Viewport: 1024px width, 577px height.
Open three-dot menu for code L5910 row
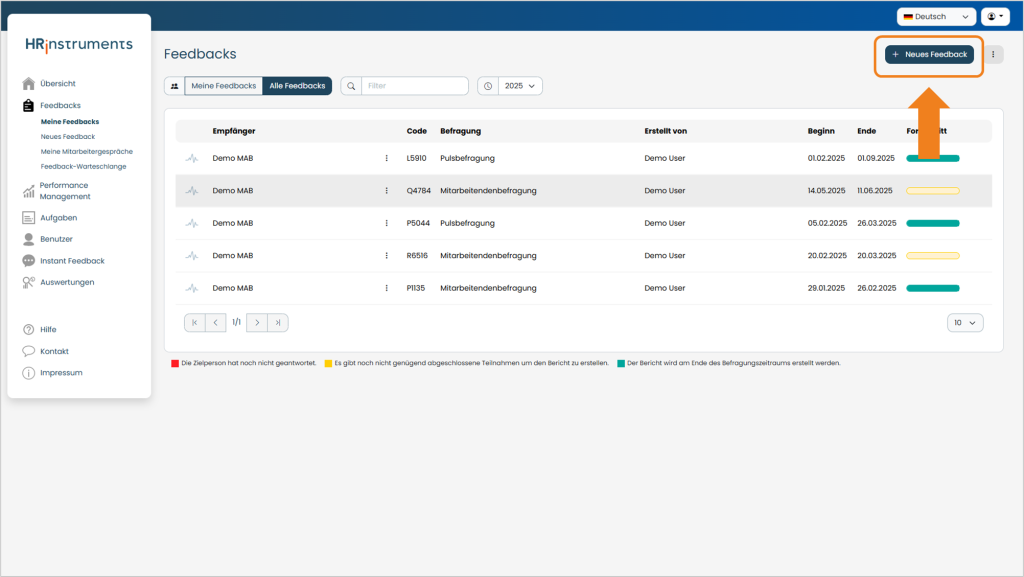coord(387,159)
